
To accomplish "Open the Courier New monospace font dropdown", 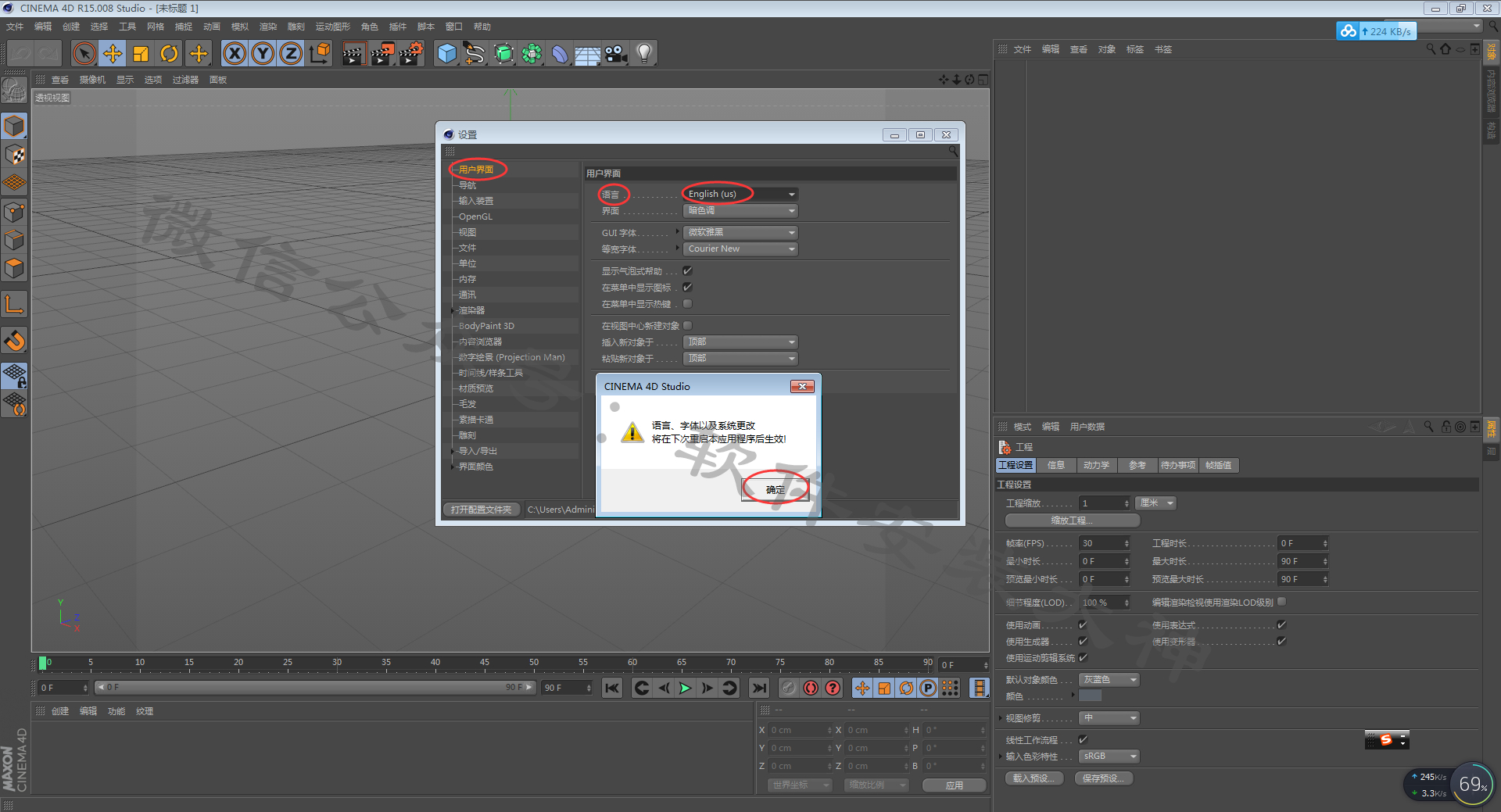I will click(x=740, y=249).
